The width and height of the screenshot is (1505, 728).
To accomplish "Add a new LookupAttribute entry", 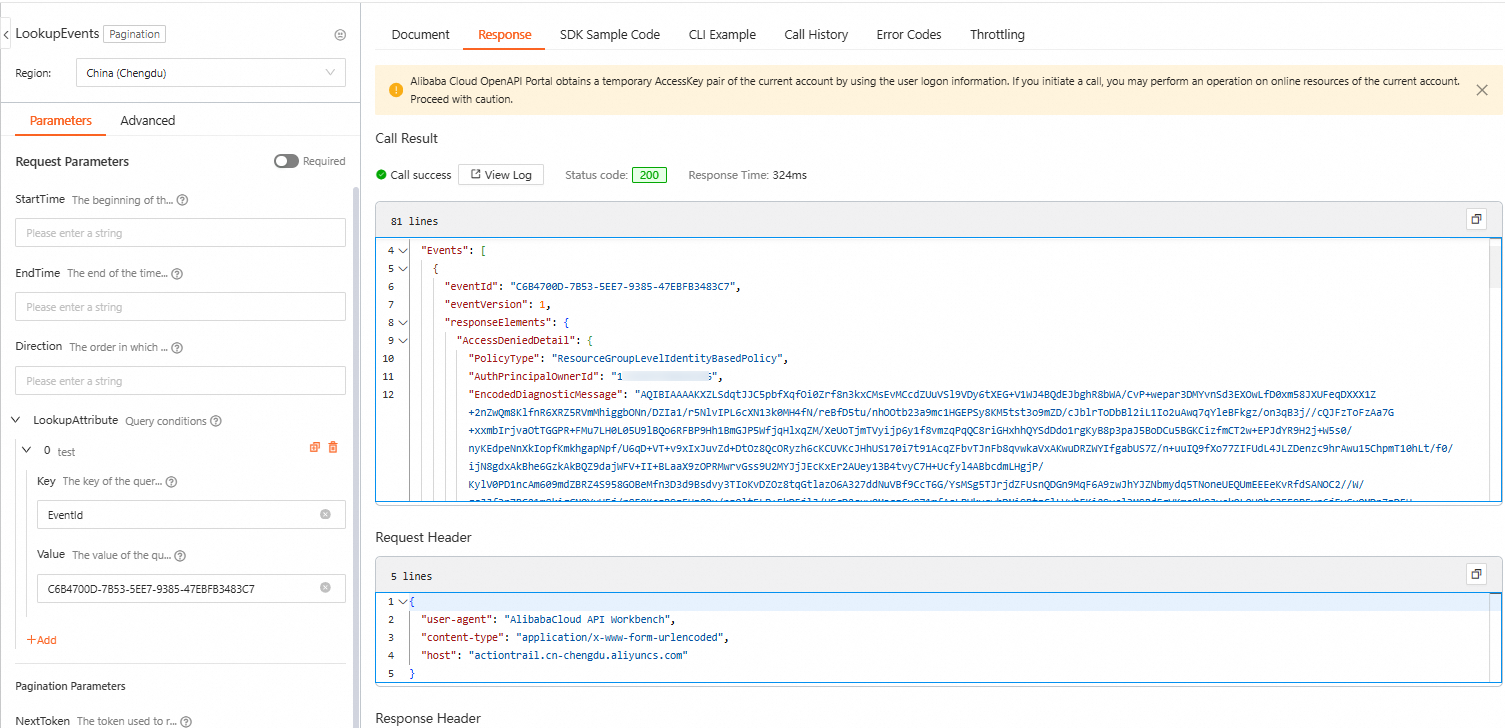I will [x=41, y=640].
